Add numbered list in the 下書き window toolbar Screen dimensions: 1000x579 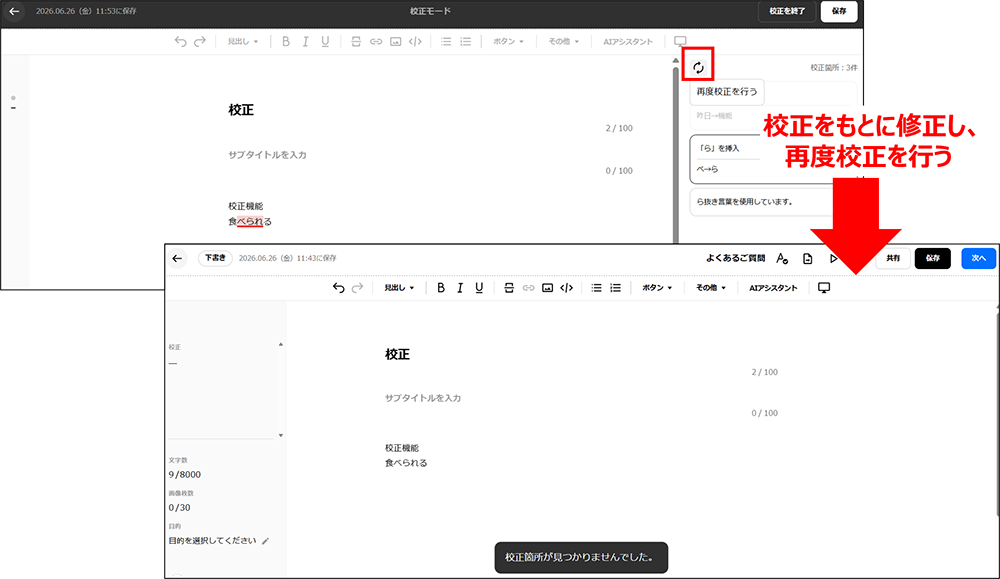[x=615, y=288]
